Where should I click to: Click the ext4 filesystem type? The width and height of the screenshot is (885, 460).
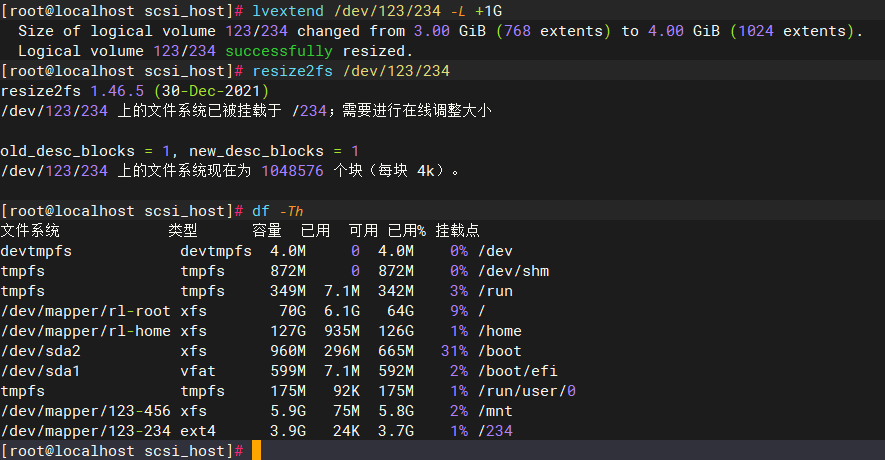[198, 431]
